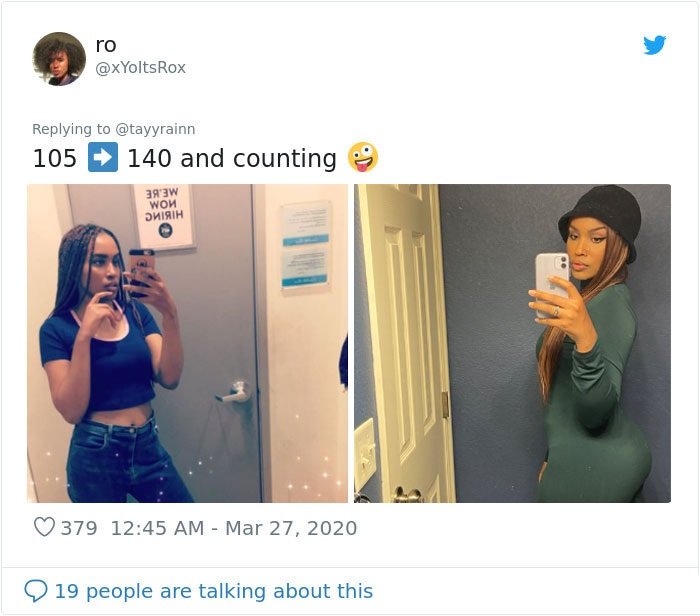700x616 pixels.
Task: Click the zany face emoji
Action: point(363,157)
